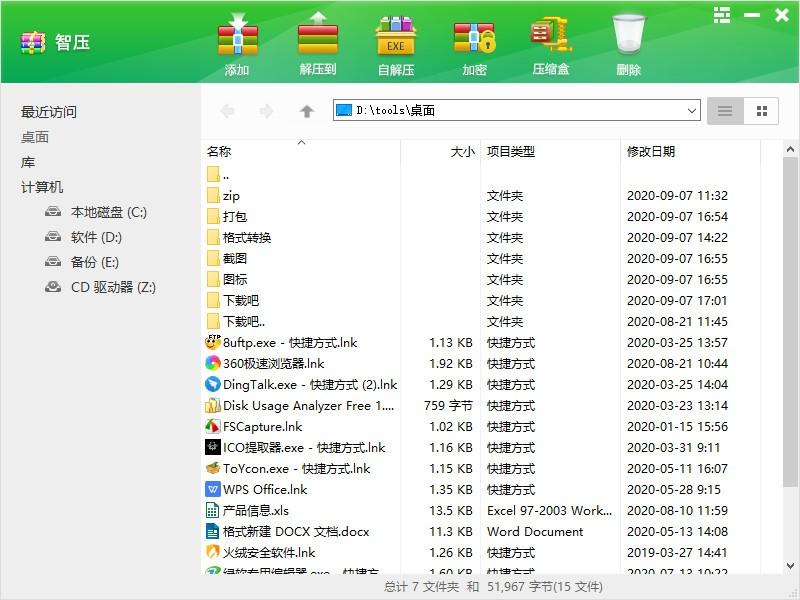The height and width of the screenshot is (600, 800).
Task: Select the 产品信息.xls file
Action: 255,511
